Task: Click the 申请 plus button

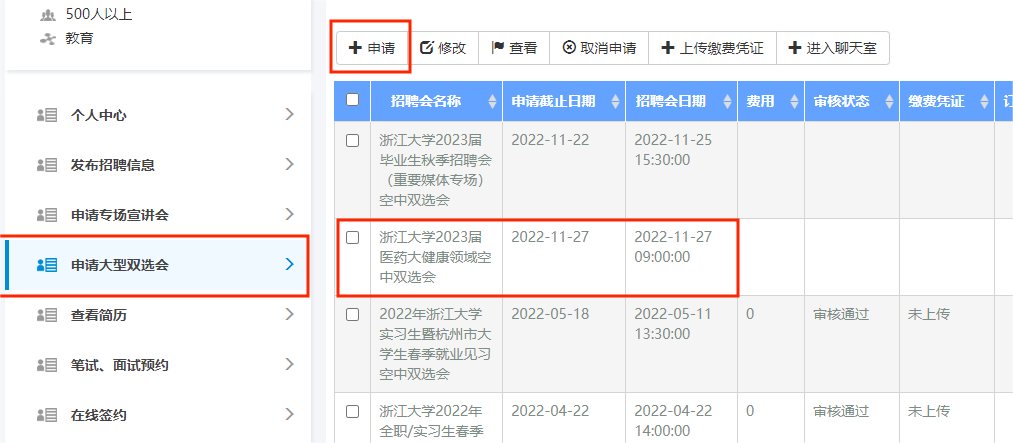Action: click(371, 48)
